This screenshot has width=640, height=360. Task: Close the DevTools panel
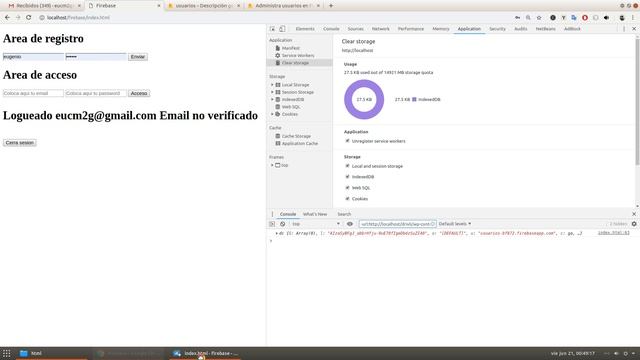point(634,29)
